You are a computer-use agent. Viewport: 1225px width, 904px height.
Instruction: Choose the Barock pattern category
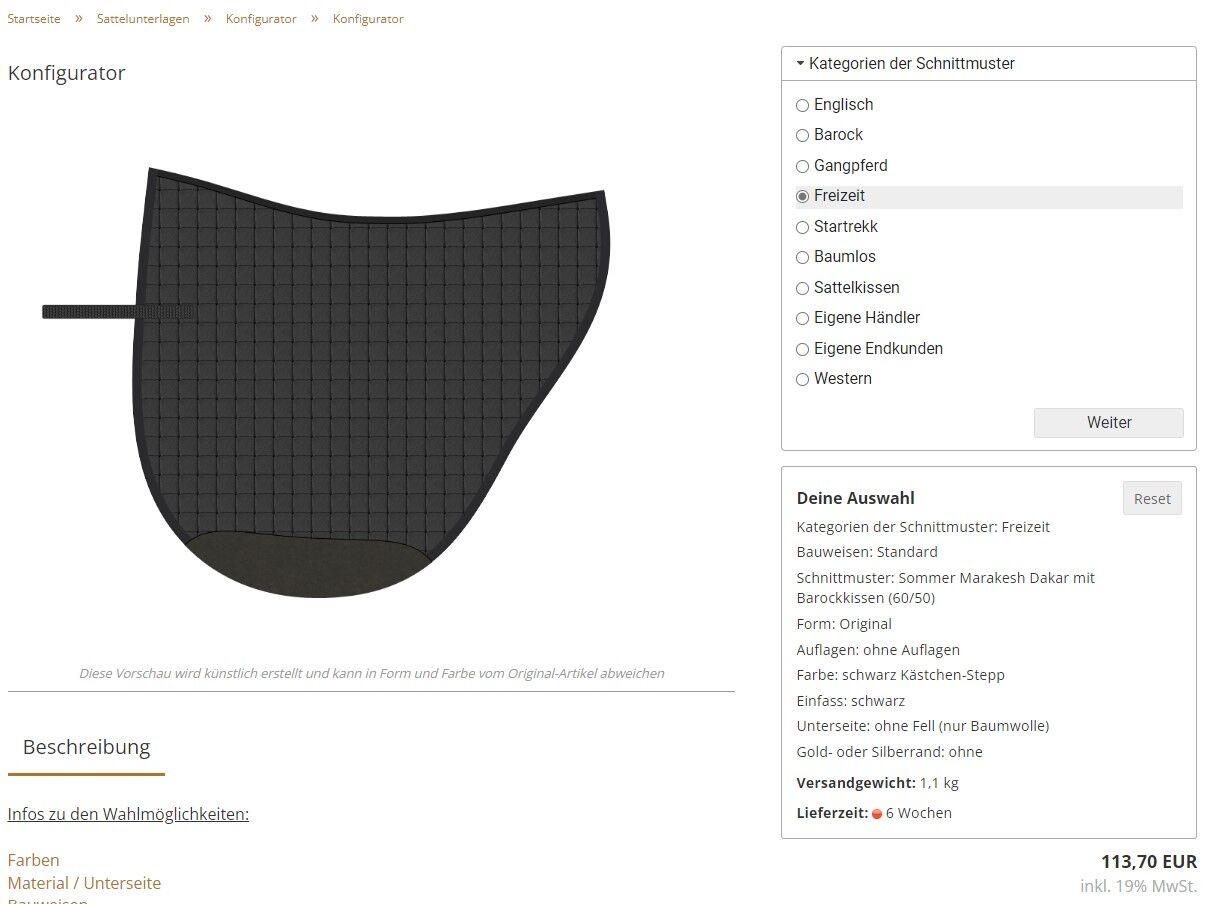pos(802,135)
